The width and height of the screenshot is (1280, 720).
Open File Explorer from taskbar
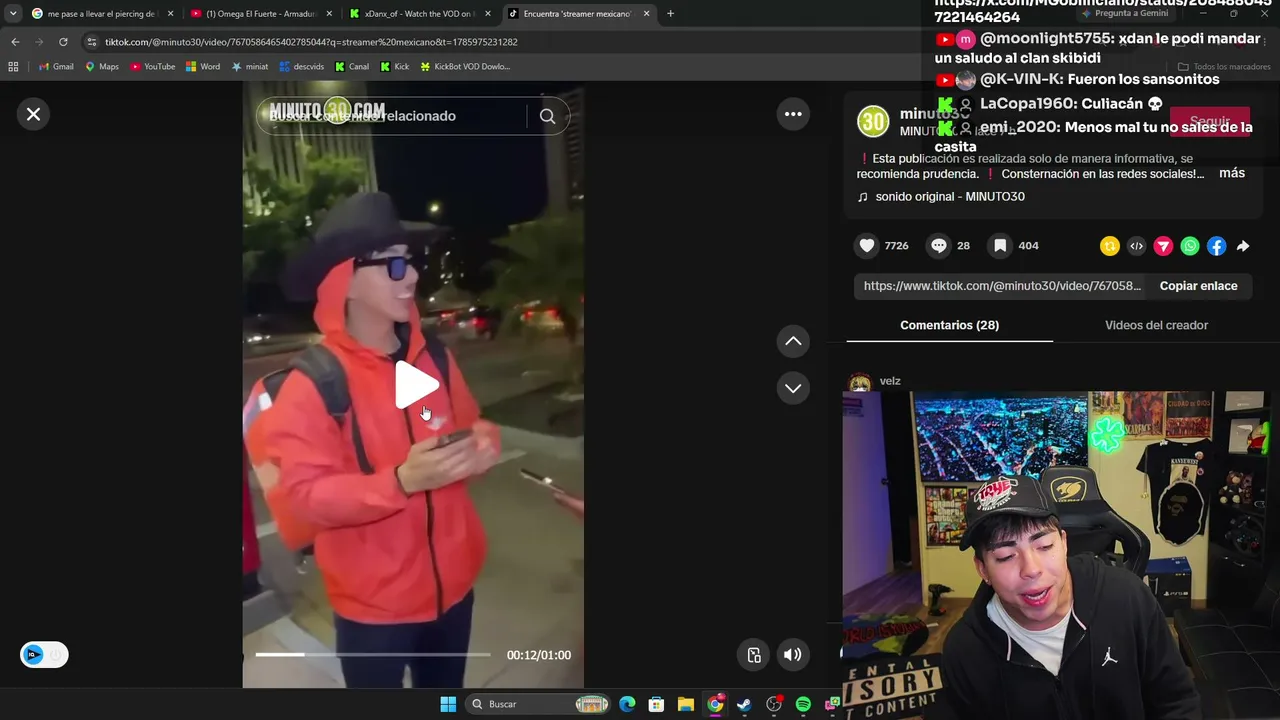685,704
